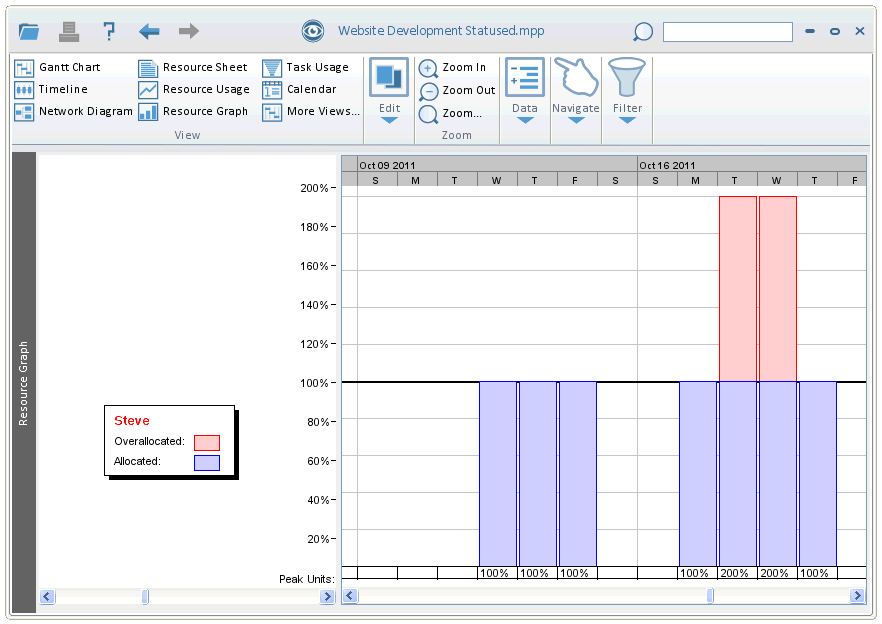This screenshot has width=882, height=624.
Task: Click the print icon in the title bar
Action: [x=69, y=31]
